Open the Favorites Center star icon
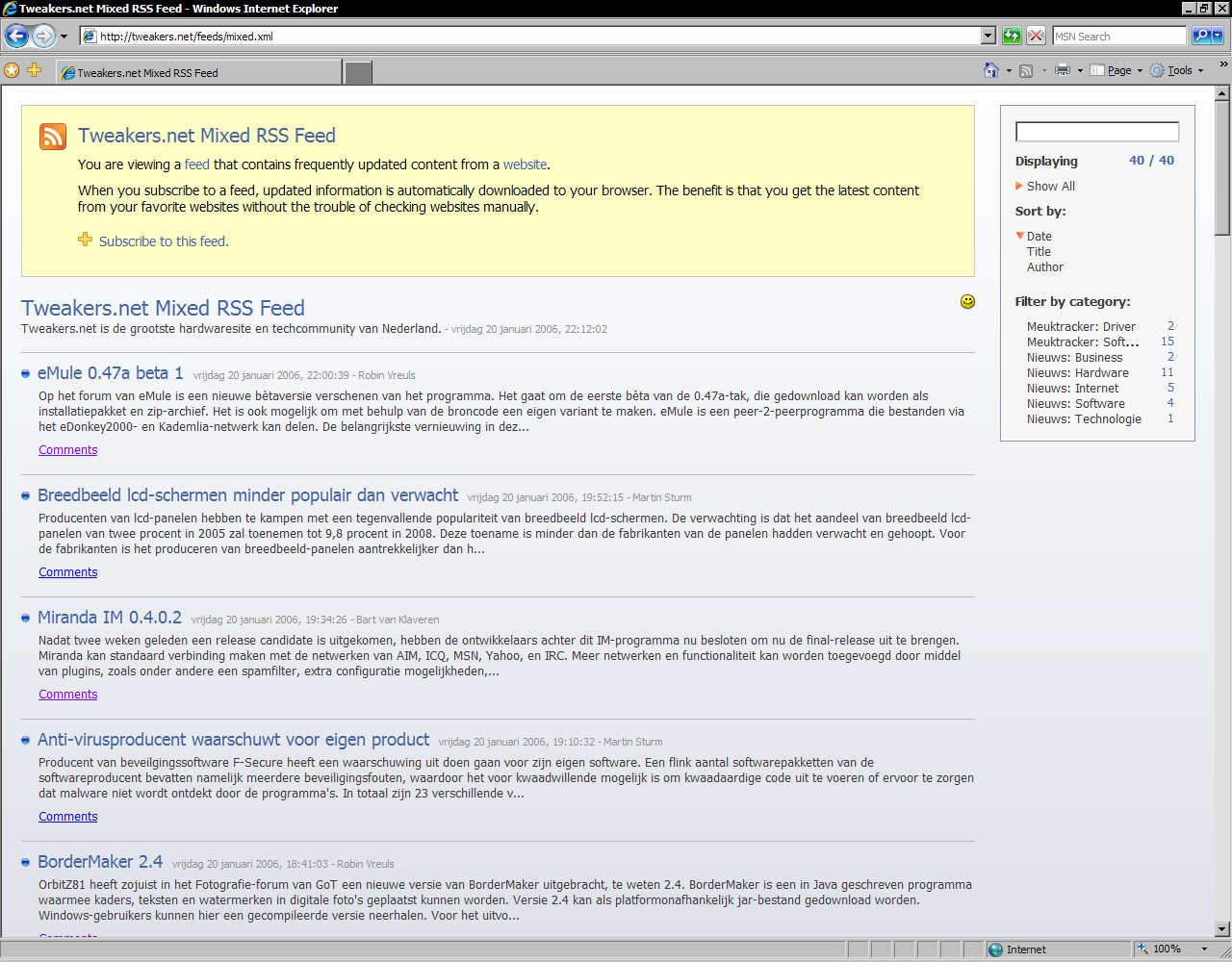The height and width of the screenshot is (962, 1232). click(12, 70)
